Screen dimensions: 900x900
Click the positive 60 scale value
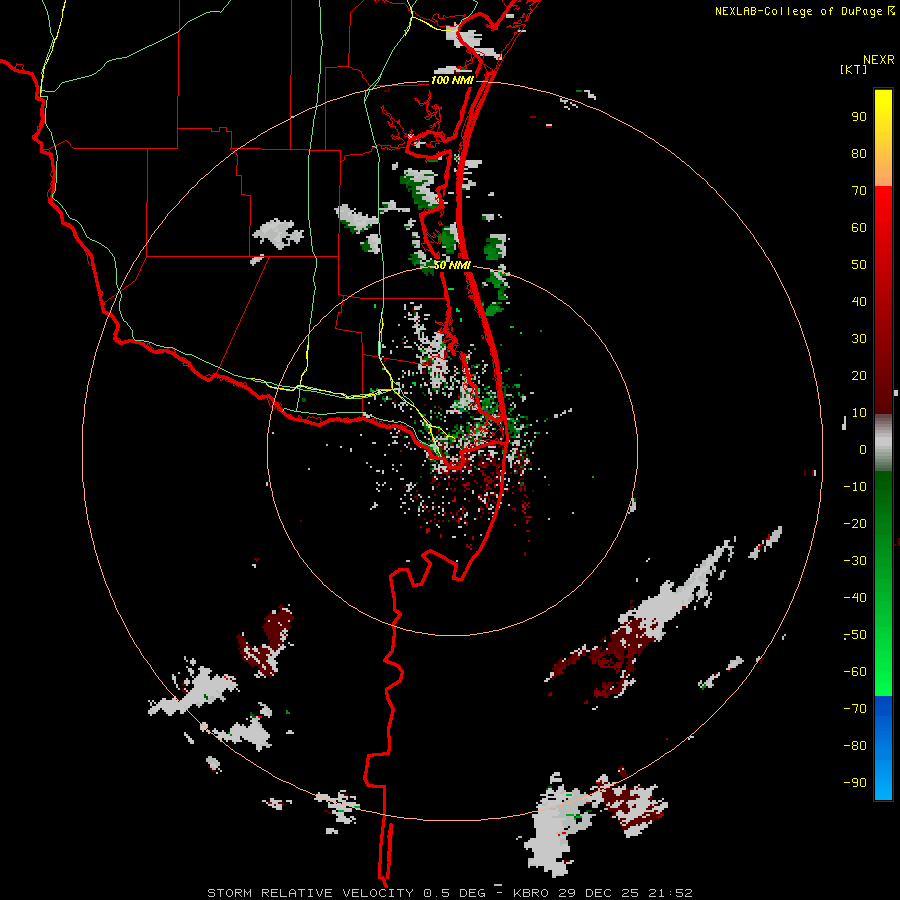pyautogui.click(x=859, y=227)
